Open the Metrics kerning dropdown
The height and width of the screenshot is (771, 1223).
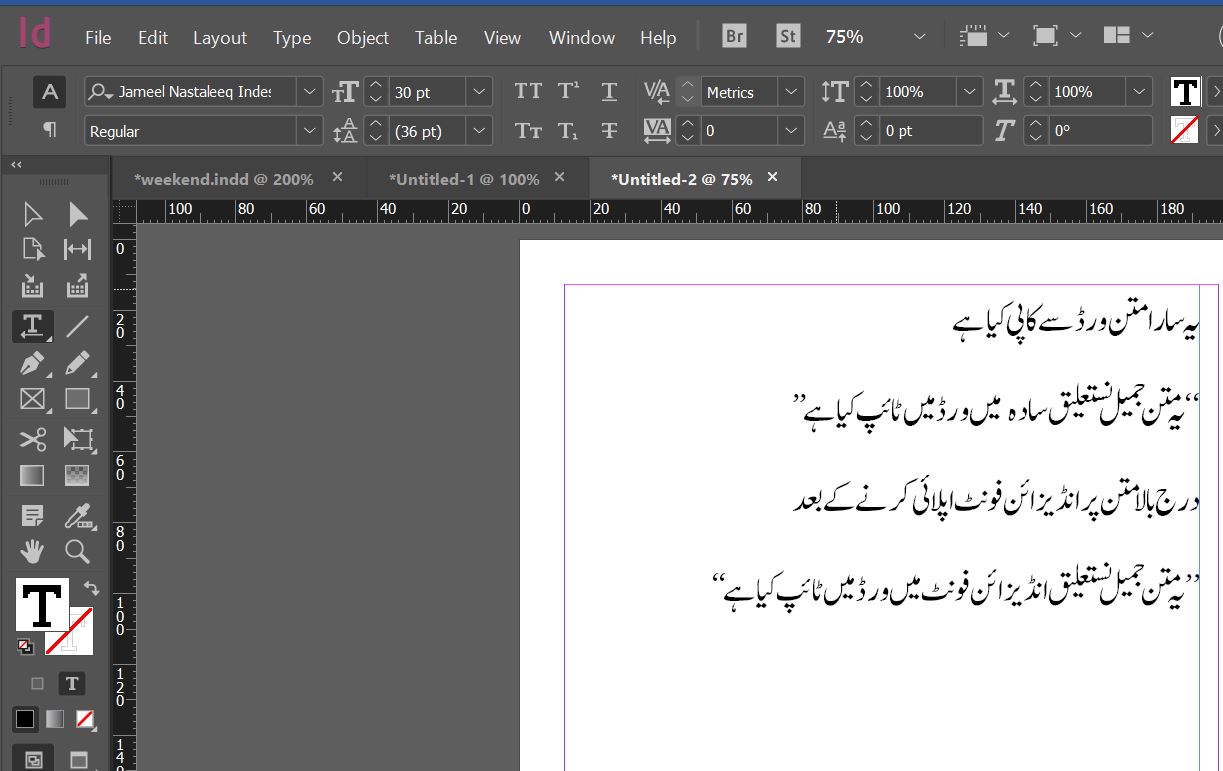point(792,92)
